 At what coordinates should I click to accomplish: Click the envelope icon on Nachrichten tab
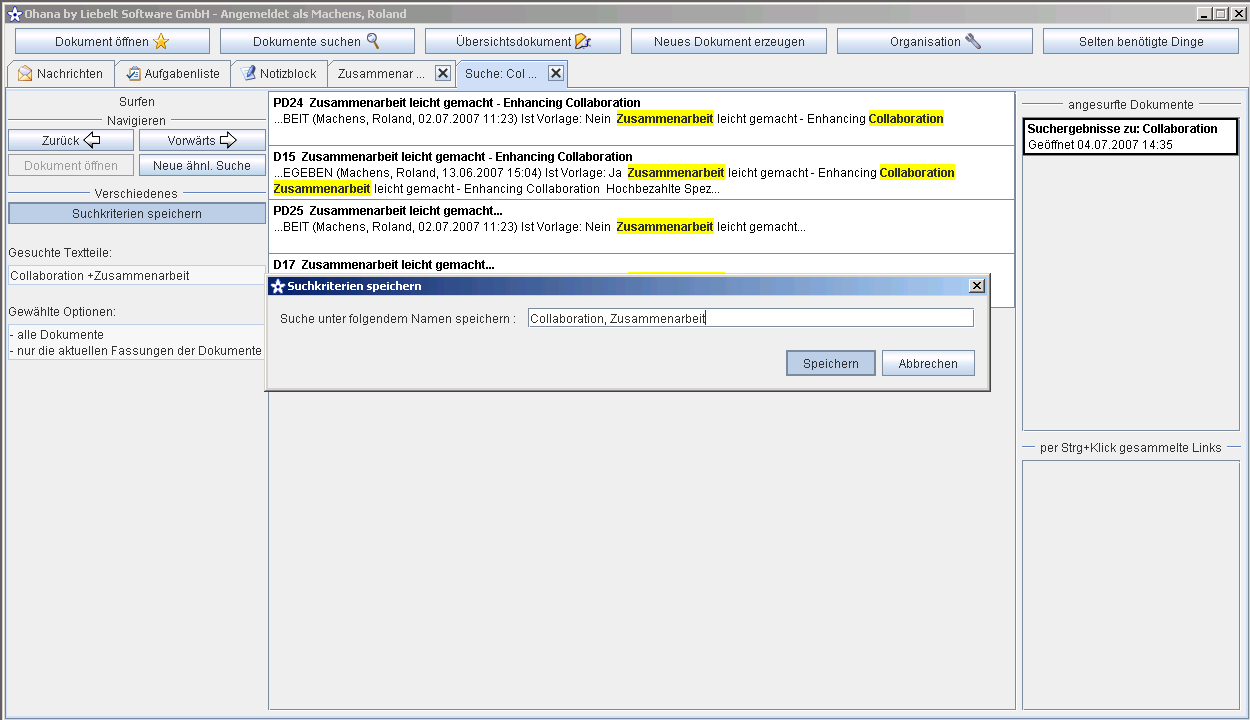(x=25, y=74)
